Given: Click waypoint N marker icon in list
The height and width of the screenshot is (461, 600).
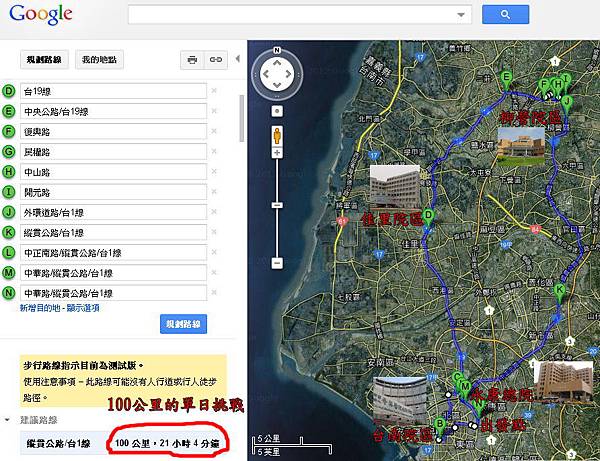Looking at the screenshot, I should coord(8,293).
